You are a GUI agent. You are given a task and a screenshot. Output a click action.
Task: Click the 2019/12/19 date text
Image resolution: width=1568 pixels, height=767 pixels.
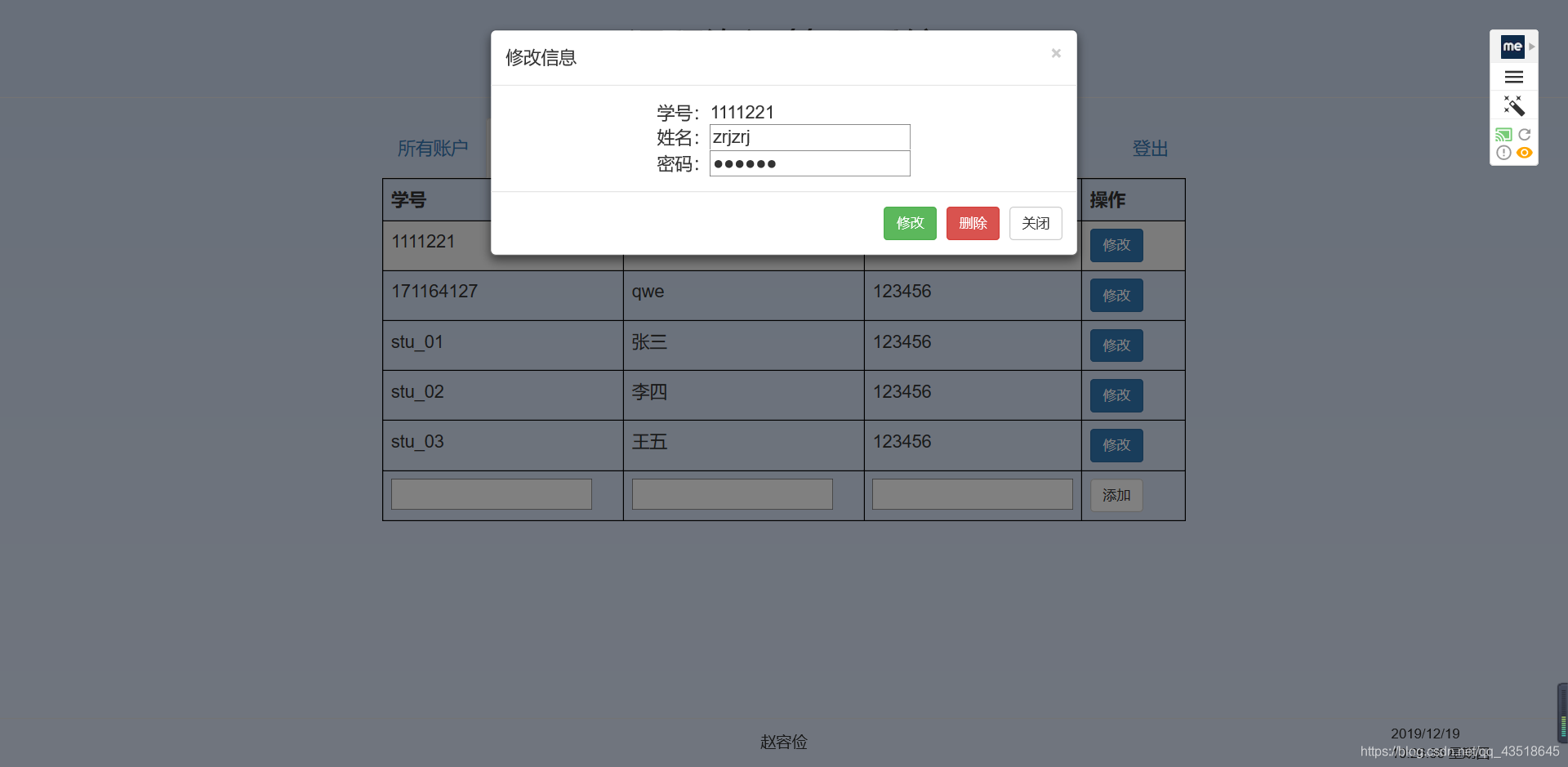point(1425,734)
